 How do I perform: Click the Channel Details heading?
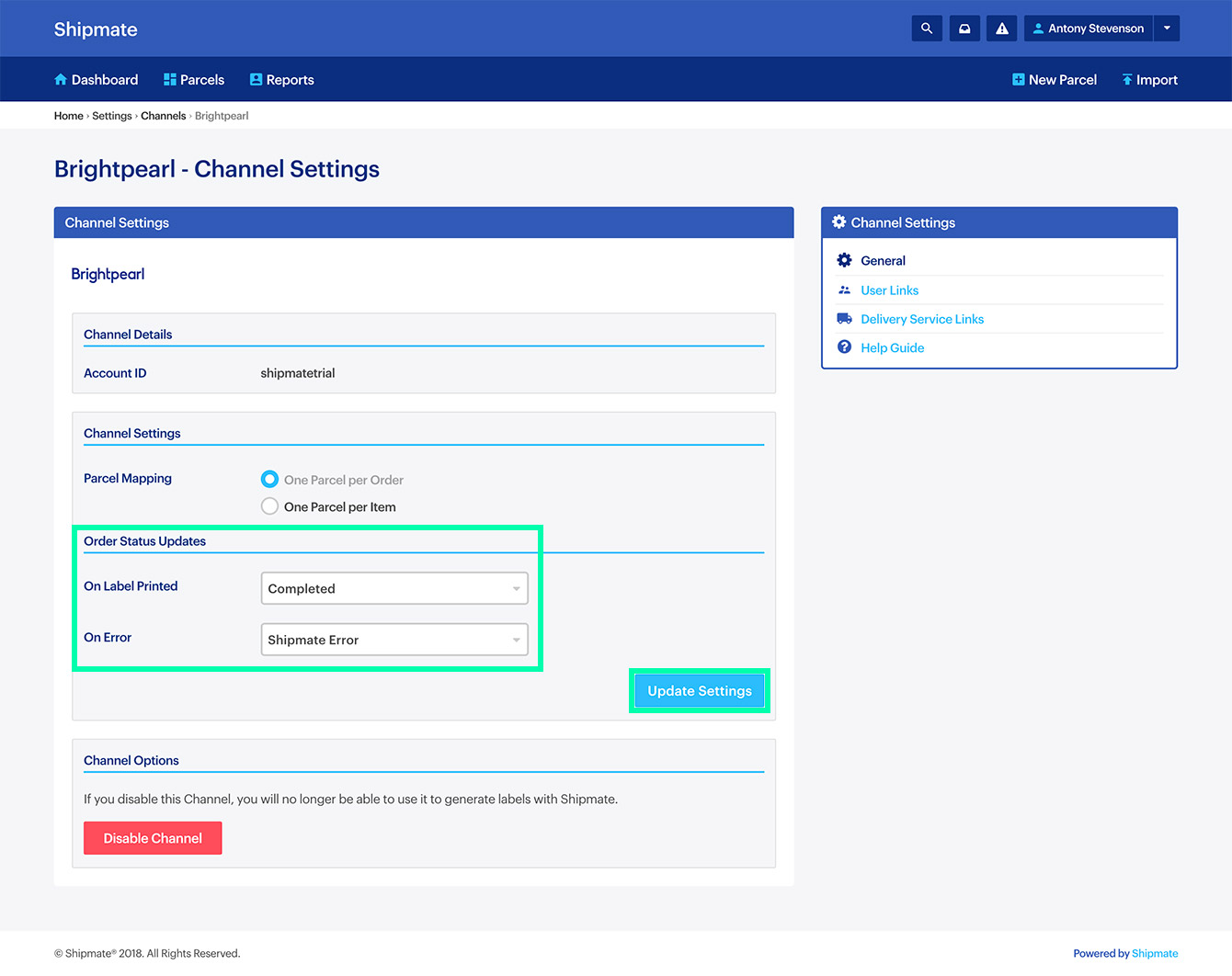pos(128,335)
